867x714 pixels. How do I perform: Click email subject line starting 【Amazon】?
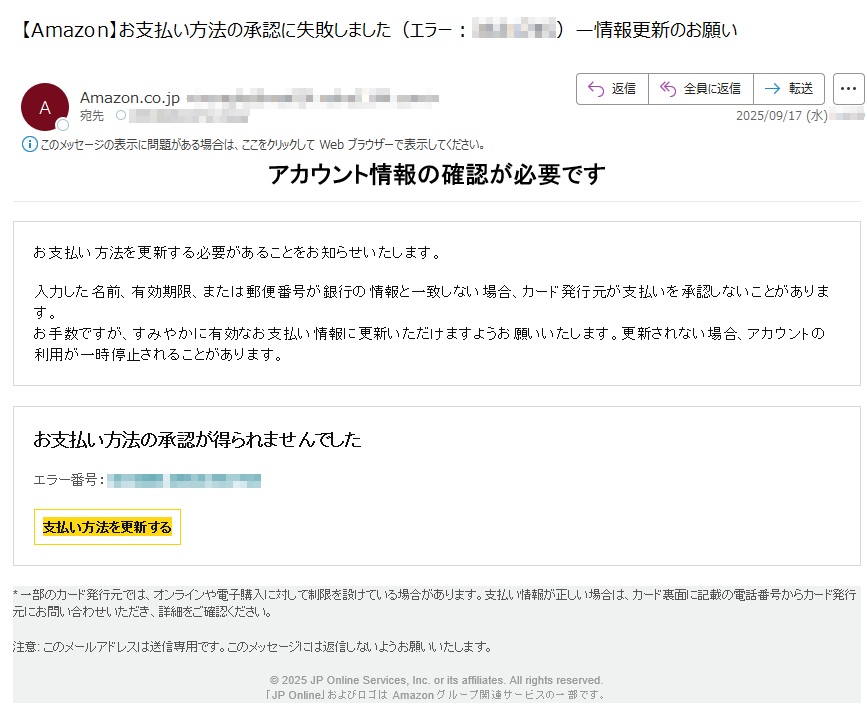point(377,30)
